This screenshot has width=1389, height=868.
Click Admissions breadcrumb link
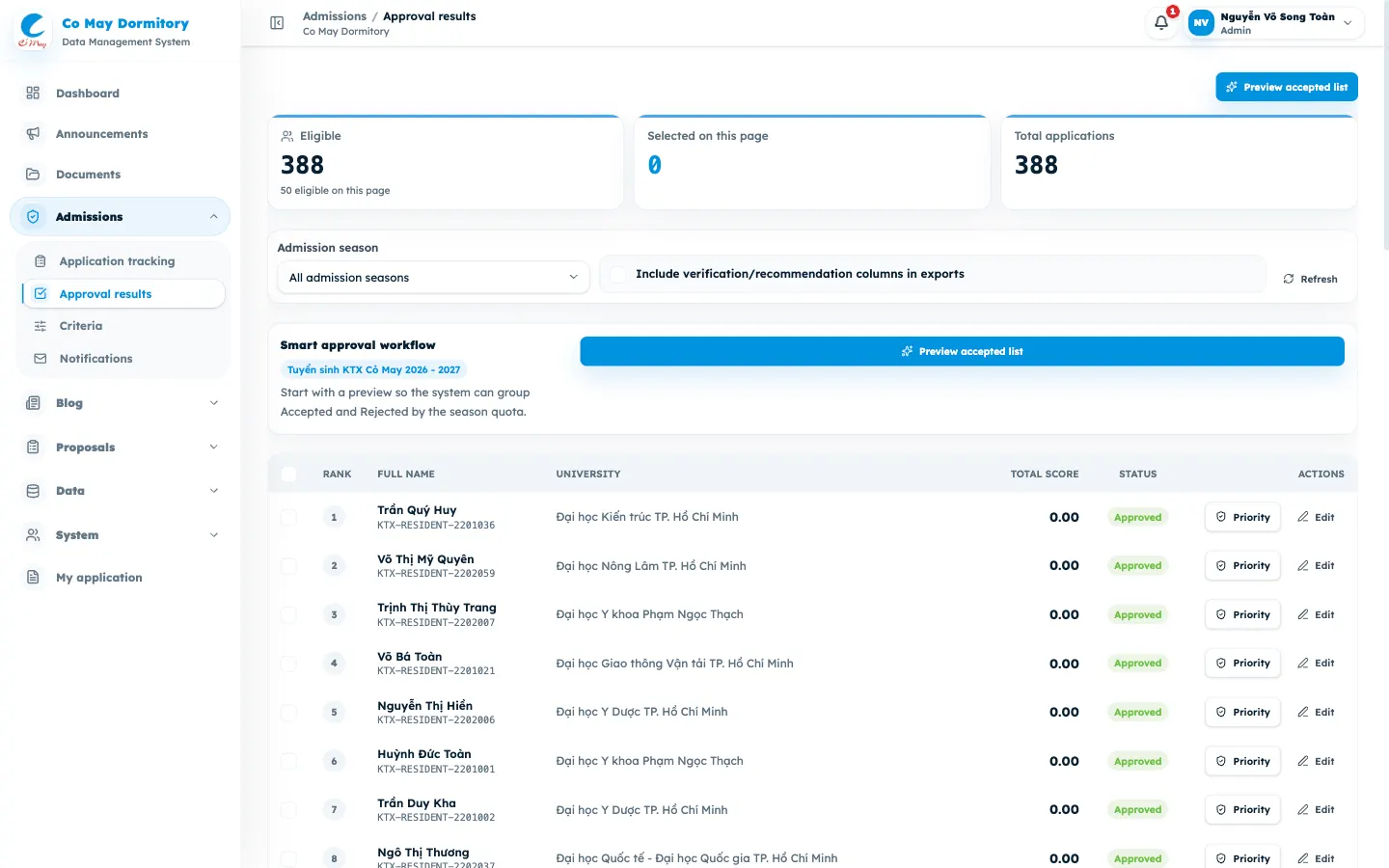point(335,16)
